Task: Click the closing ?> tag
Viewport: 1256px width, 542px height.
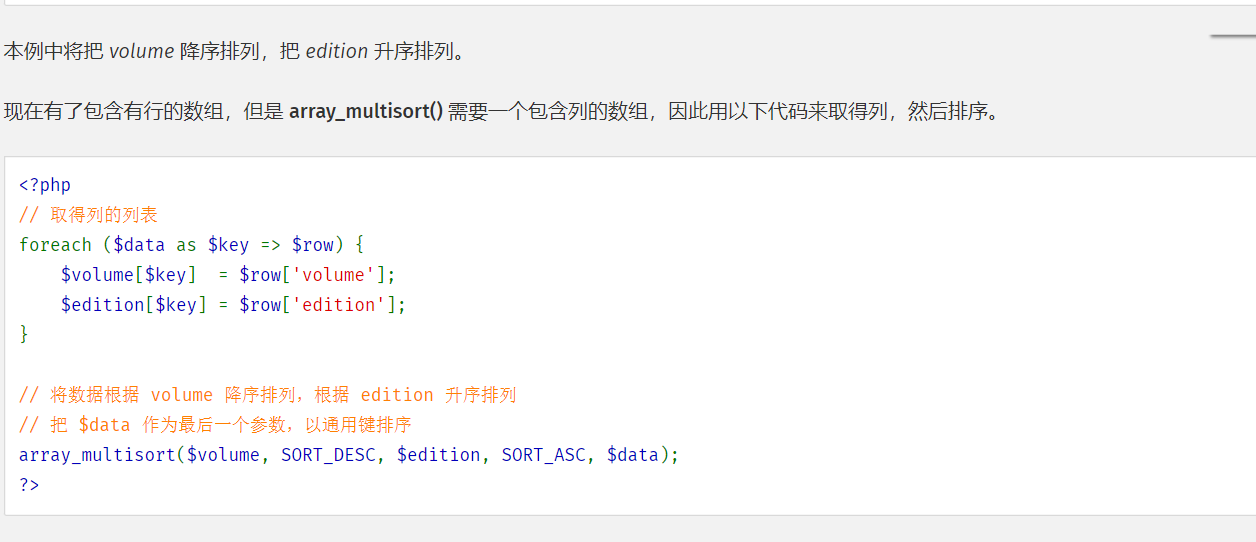Action: coord(29,485)
